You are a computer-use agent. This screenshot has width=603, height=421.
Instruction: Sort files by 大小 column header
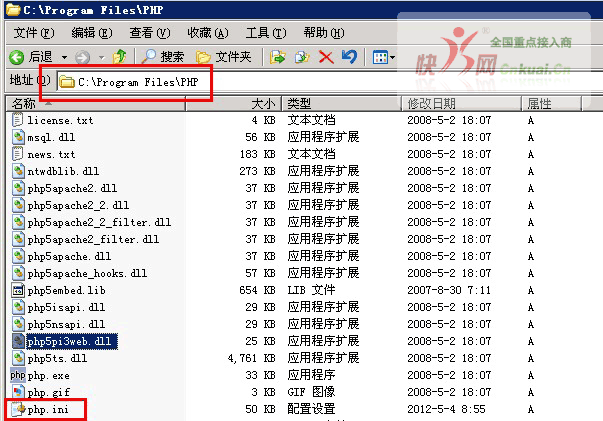262,103
